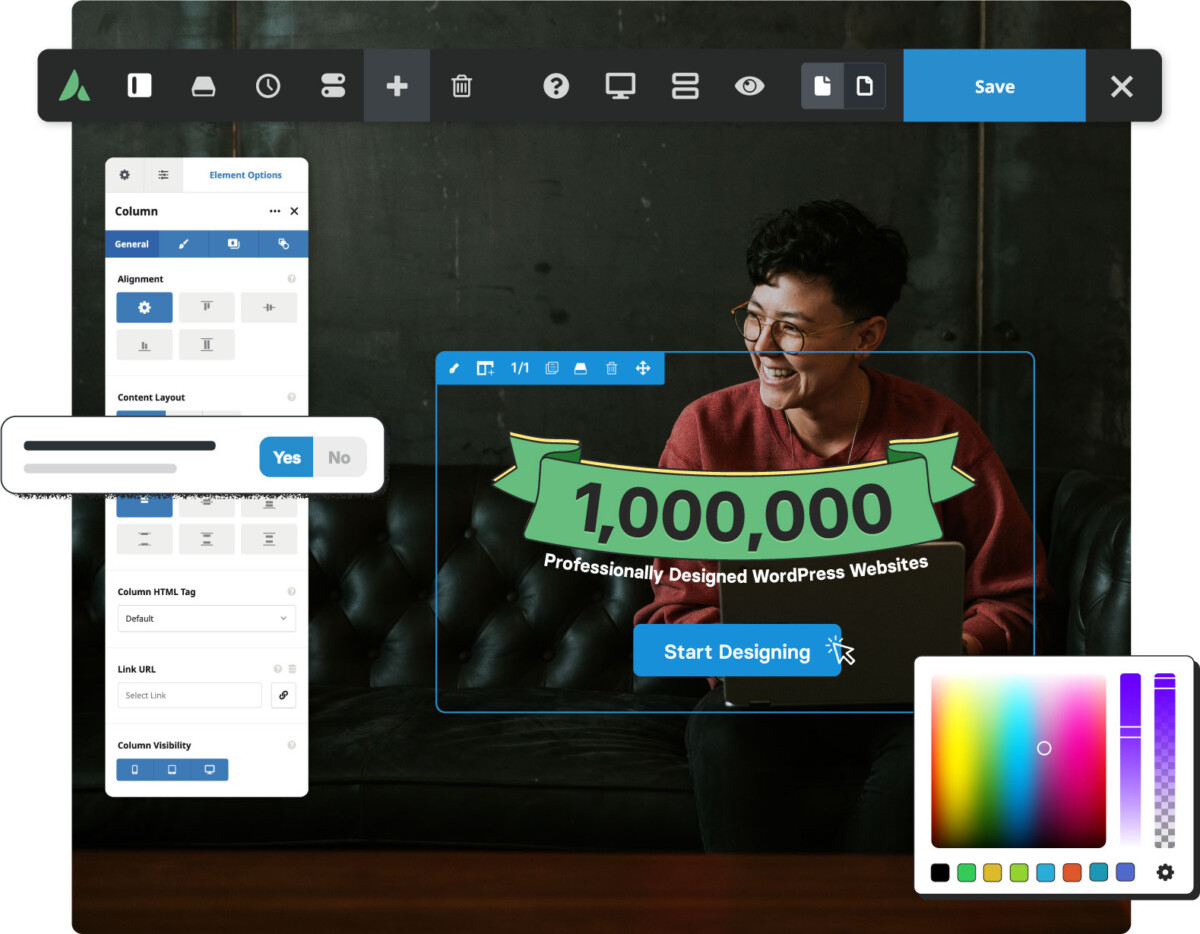Click the Select Link input field

[x=189, y=695]
